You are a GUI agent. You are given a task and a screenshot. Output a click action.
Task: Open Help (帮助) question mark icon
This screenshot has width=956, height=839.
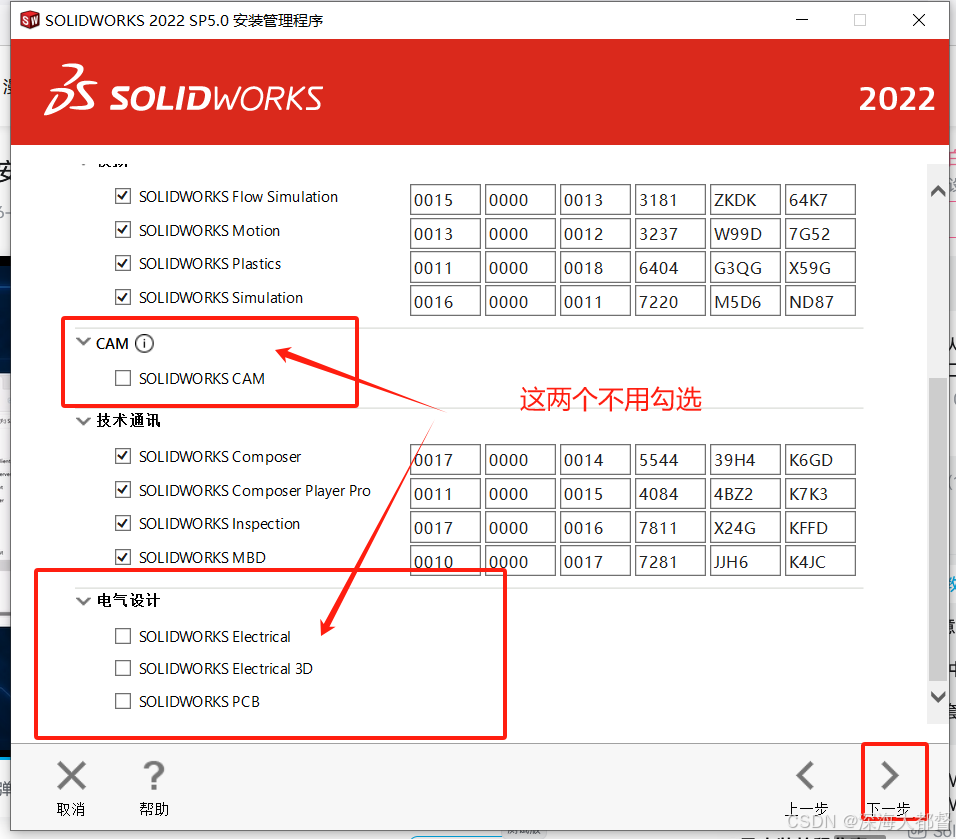point(154,776)
